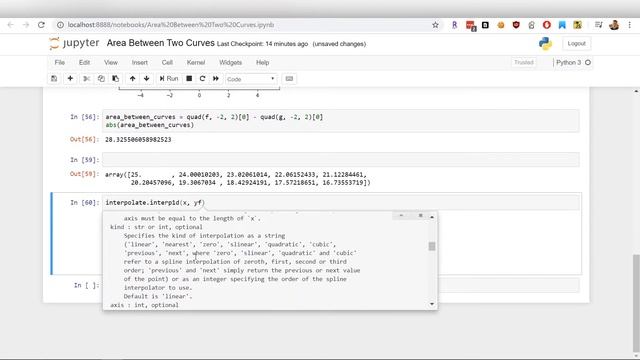The image size is (640, 360).
Task: Cut selected cells with scissors icon
Action: pos(87,79)
